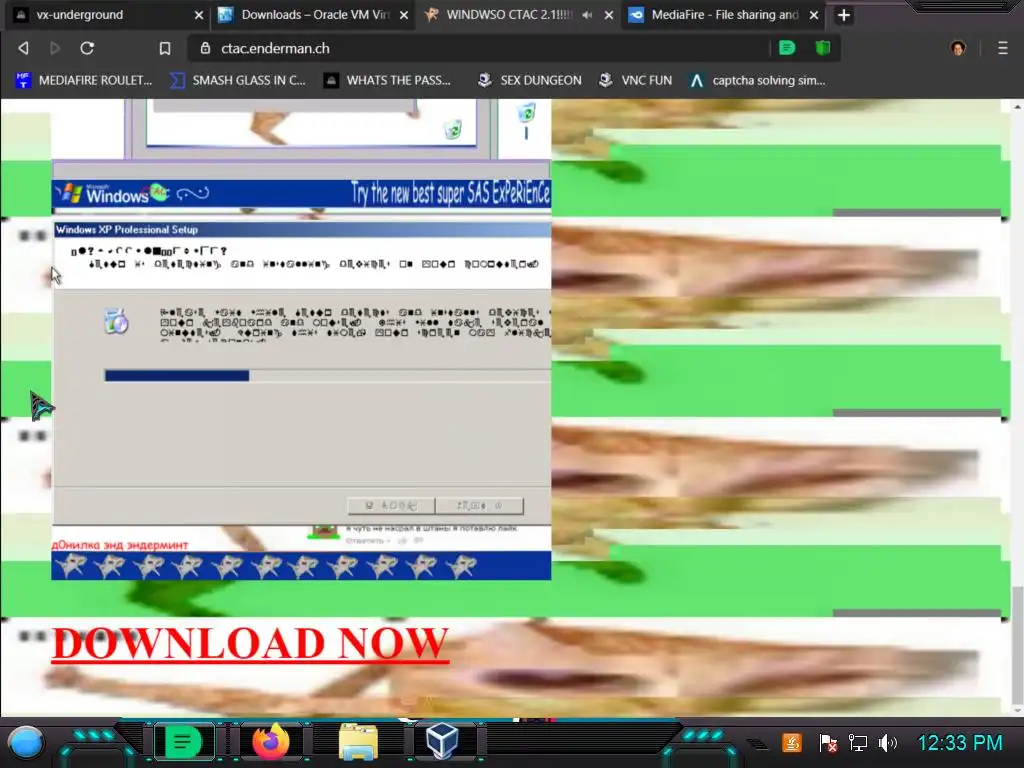Bookmark this page

pos(165,48)
